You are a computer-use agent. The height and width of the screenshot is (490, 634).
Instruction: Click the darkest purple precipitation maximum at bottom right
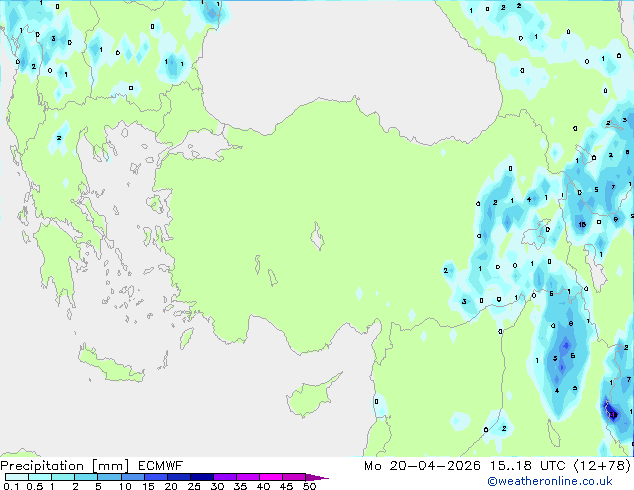[612, 414]
